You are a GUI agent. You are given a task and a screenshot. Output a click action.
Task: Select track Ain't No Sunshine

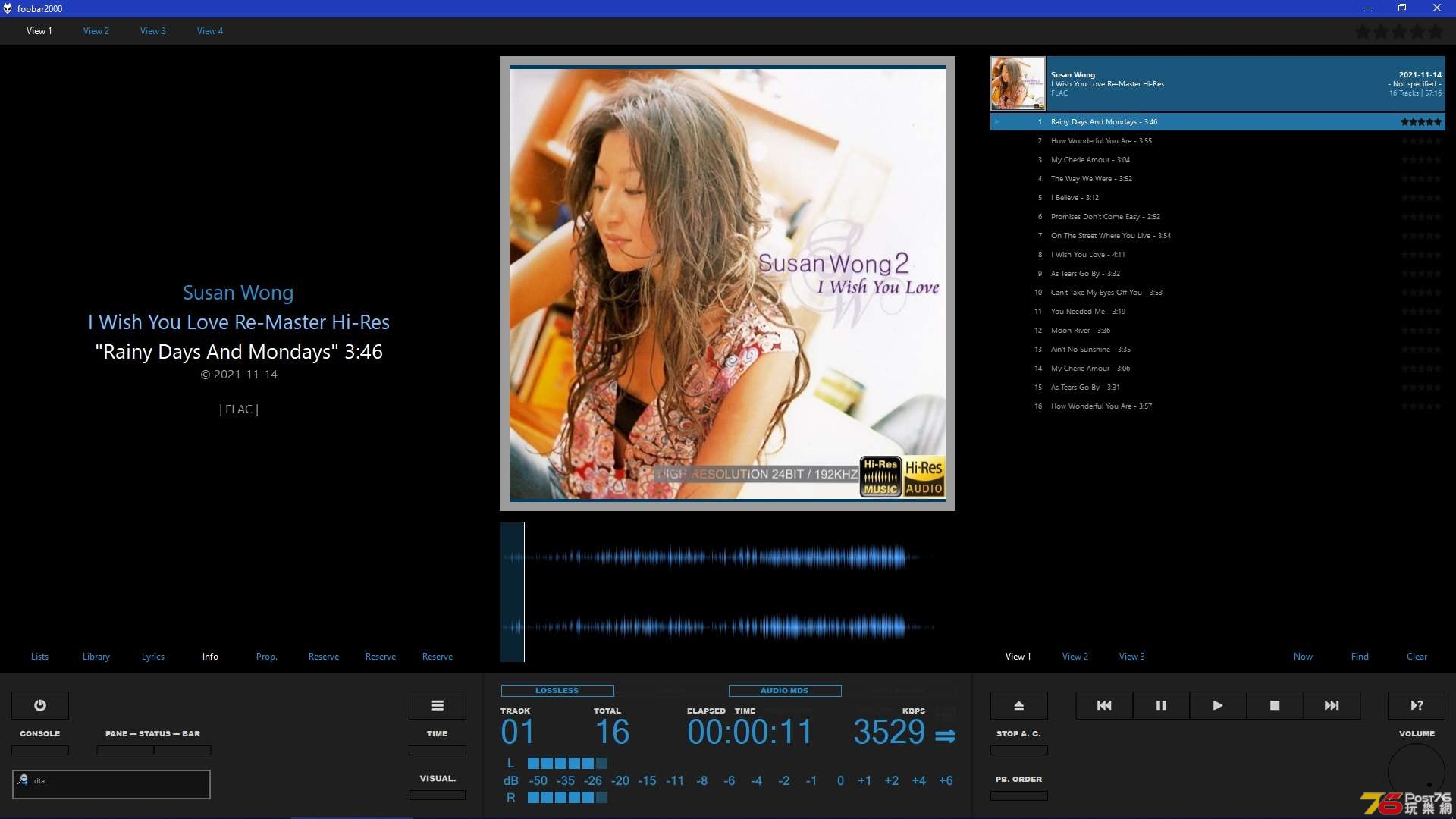point(1217,350)
